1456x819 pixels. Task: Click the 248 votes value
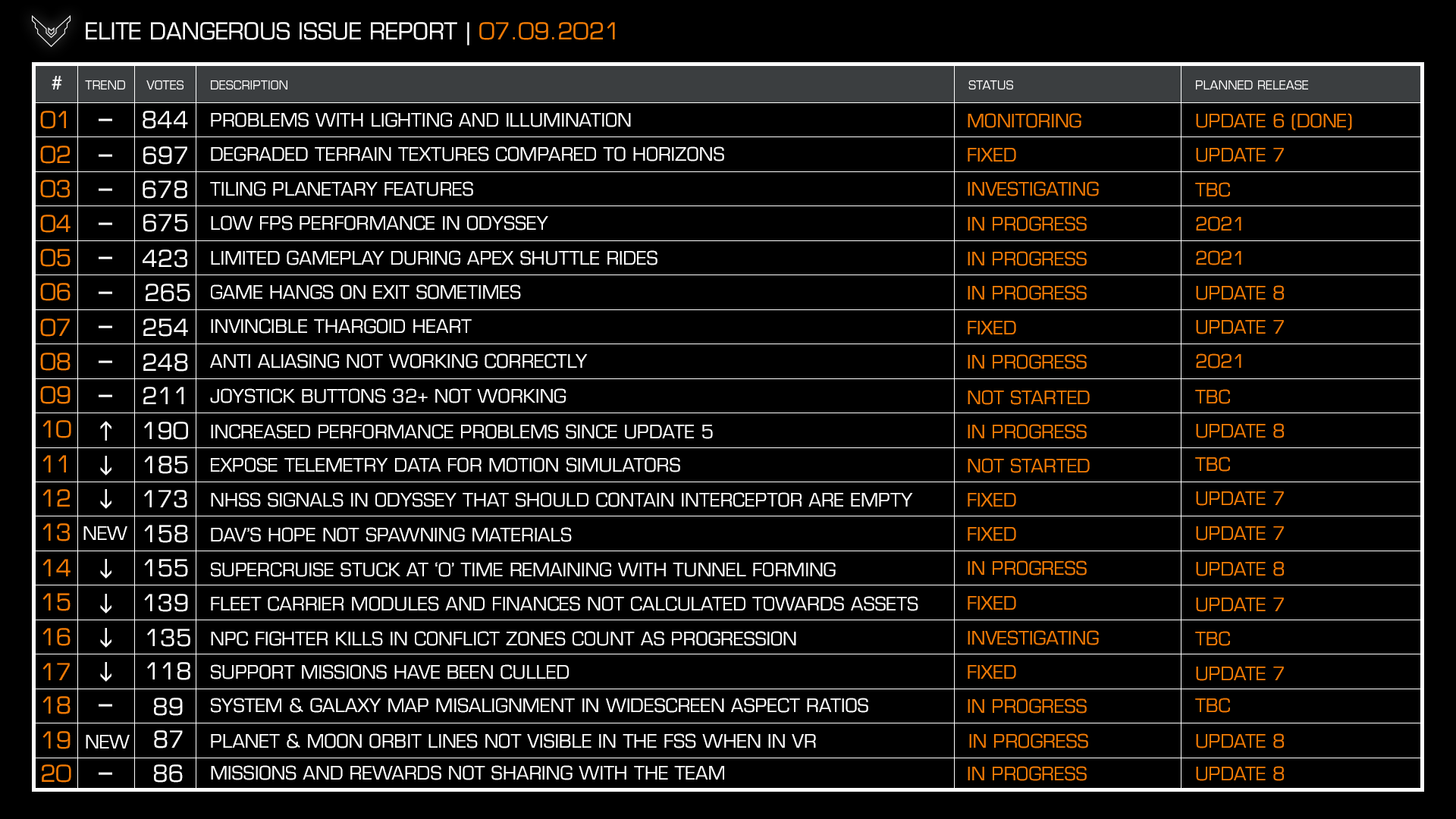tap(165, 362)
